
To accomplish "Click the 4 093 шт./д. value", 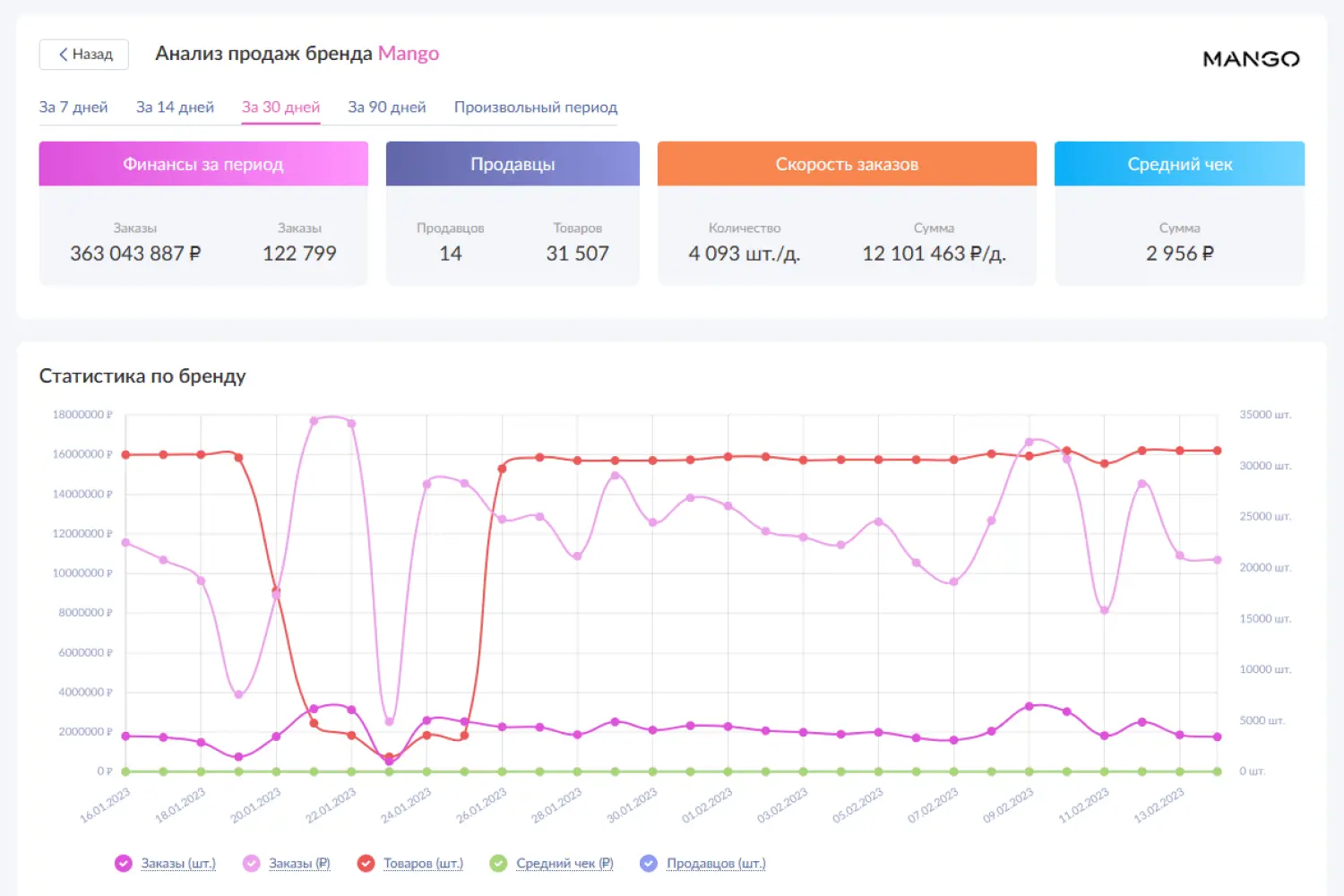I will coord(744,254).
